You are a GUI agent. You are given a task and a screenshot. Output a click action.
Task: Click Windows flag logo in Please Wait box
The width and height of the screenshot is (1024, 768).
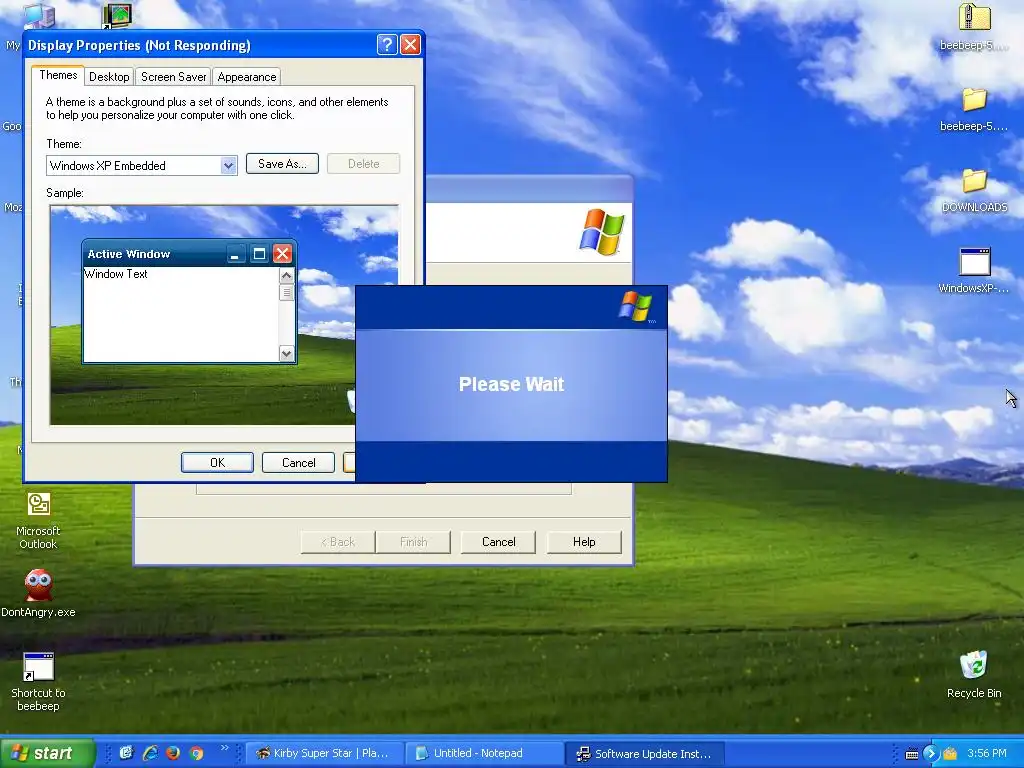[x=636, y=306]
